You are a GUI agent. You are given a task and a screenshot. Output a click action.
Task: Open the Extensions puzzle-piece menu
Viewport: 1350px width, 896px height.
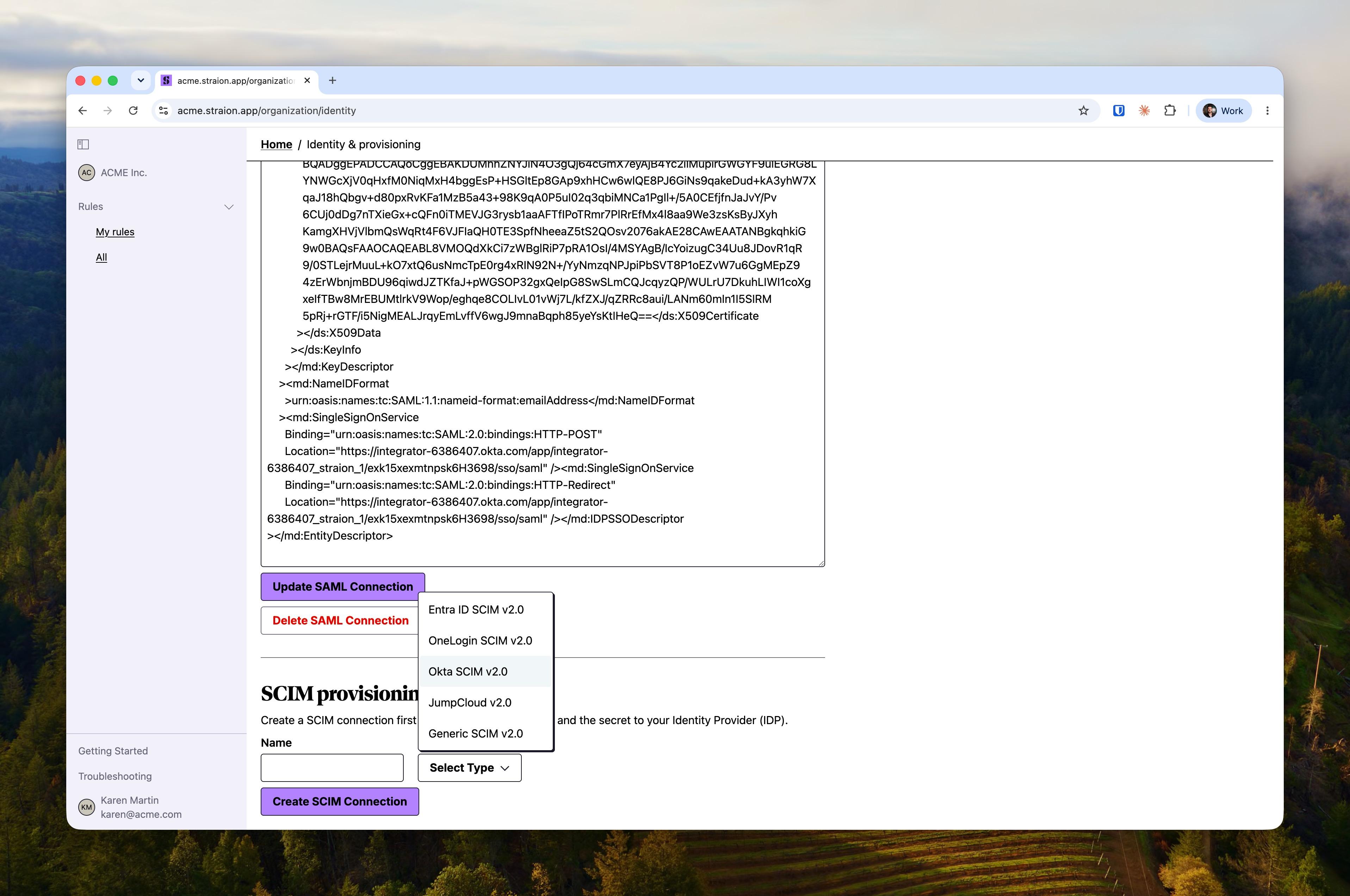click(1169, 111)
